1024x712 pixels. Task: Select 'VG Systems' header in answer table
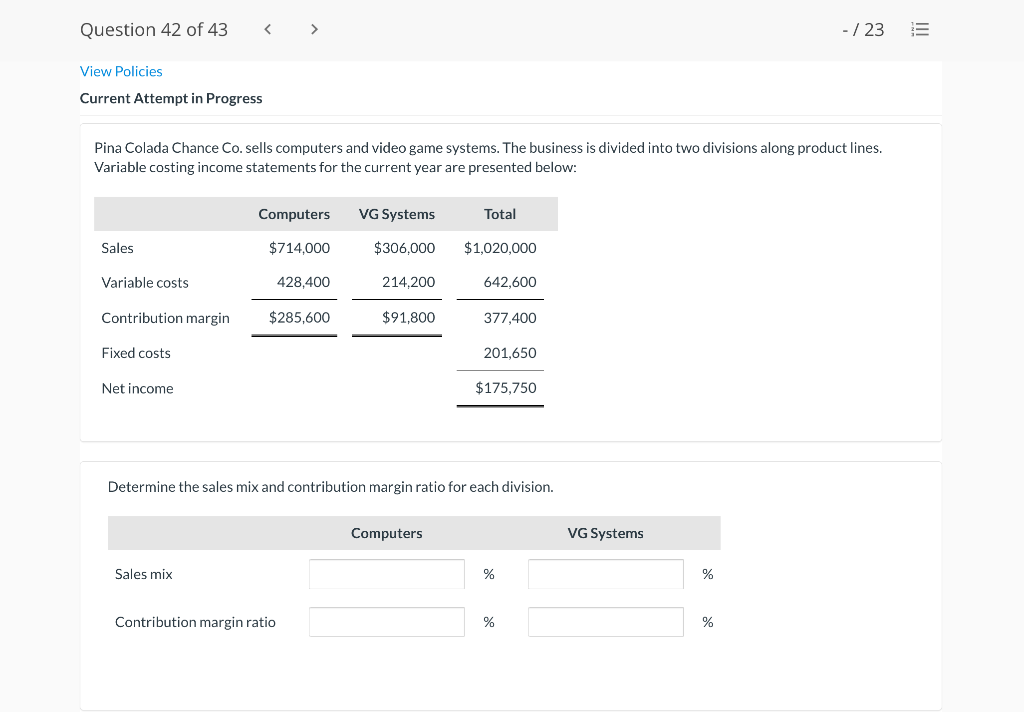[x=605, y=533]
